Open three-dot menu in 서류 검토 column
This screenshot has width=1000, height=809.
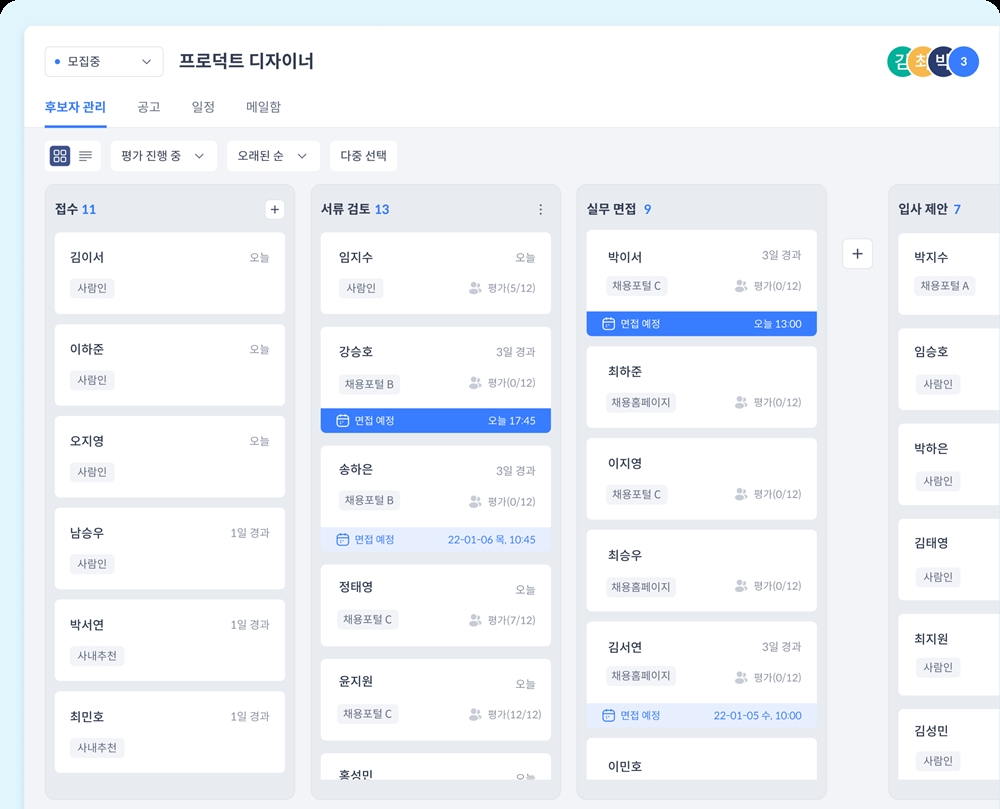coord(541,209)
